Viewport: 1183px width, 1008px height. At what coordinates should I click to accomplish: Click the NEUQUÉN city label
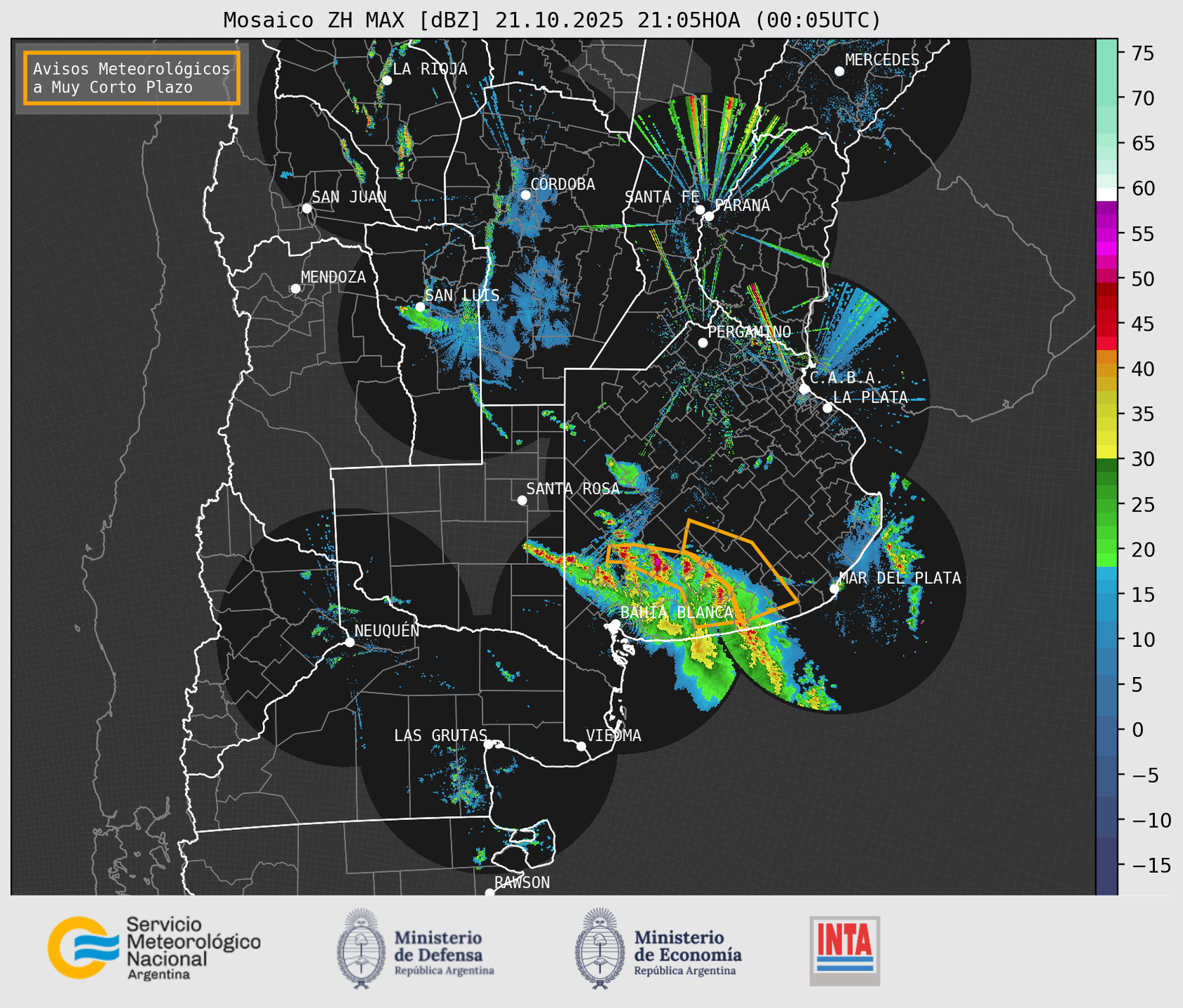click(x=386, y=631)
